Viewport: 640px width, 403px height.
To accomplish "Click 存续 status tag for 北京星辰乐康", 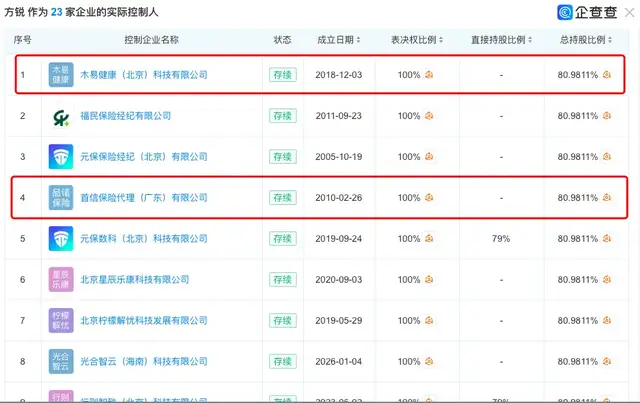I will pos(282,280).
